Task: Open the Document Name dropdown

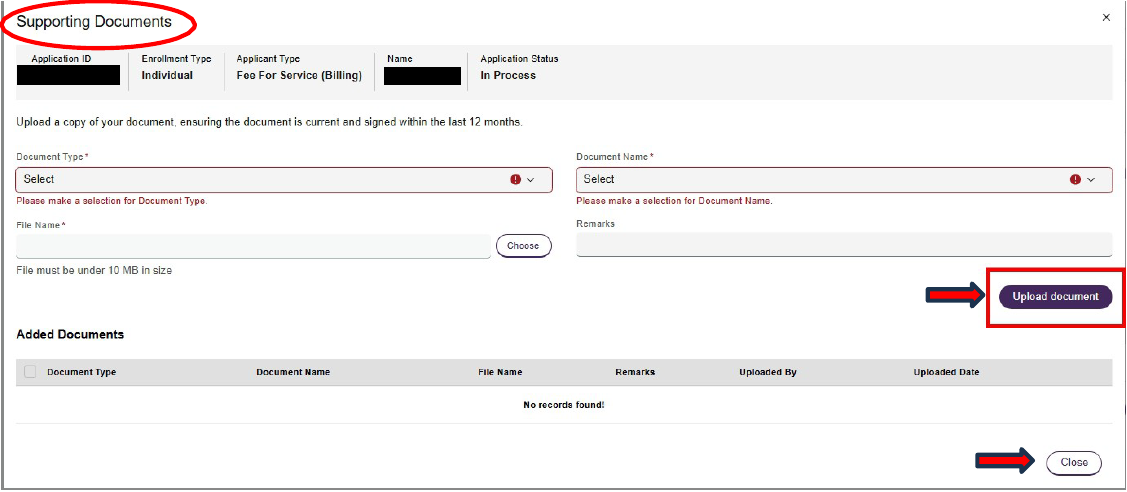Action: 845,180
